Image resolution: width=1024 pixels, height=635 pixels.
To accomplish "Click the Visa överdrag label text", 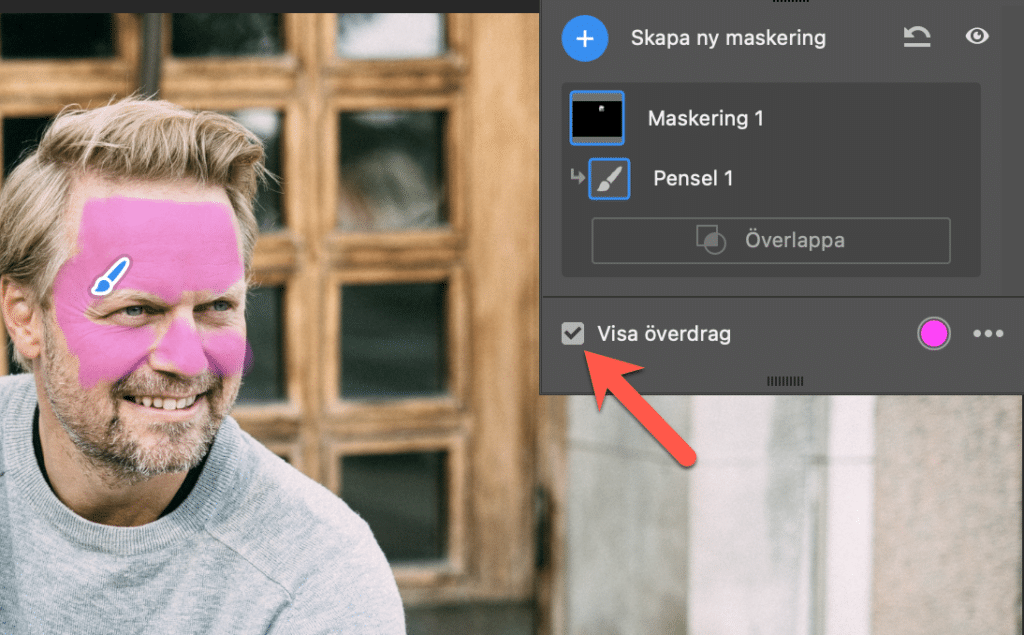I will (x=663, y=334).
